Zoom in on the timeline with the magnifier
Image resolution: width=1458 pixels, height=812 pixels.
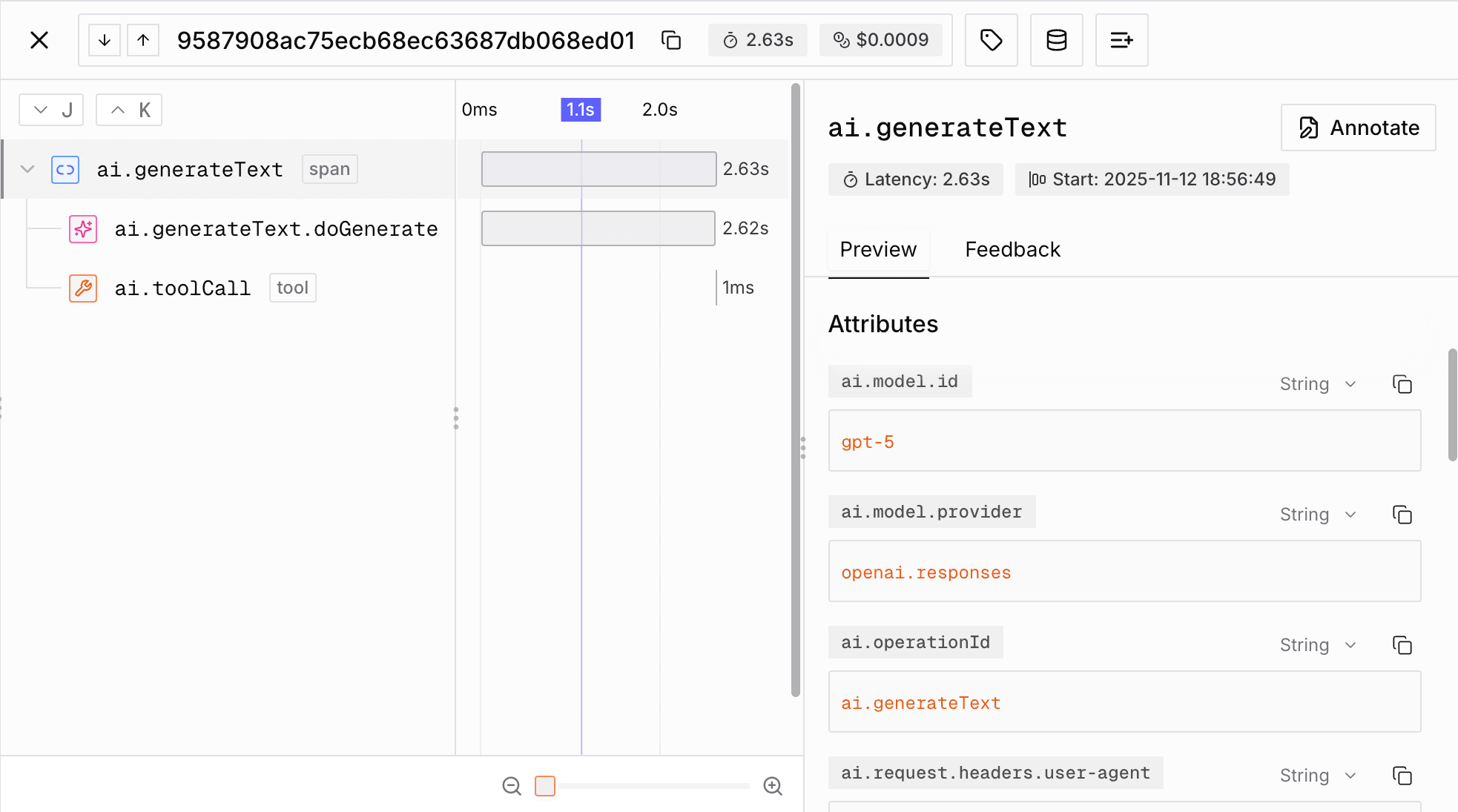point(773,786)
